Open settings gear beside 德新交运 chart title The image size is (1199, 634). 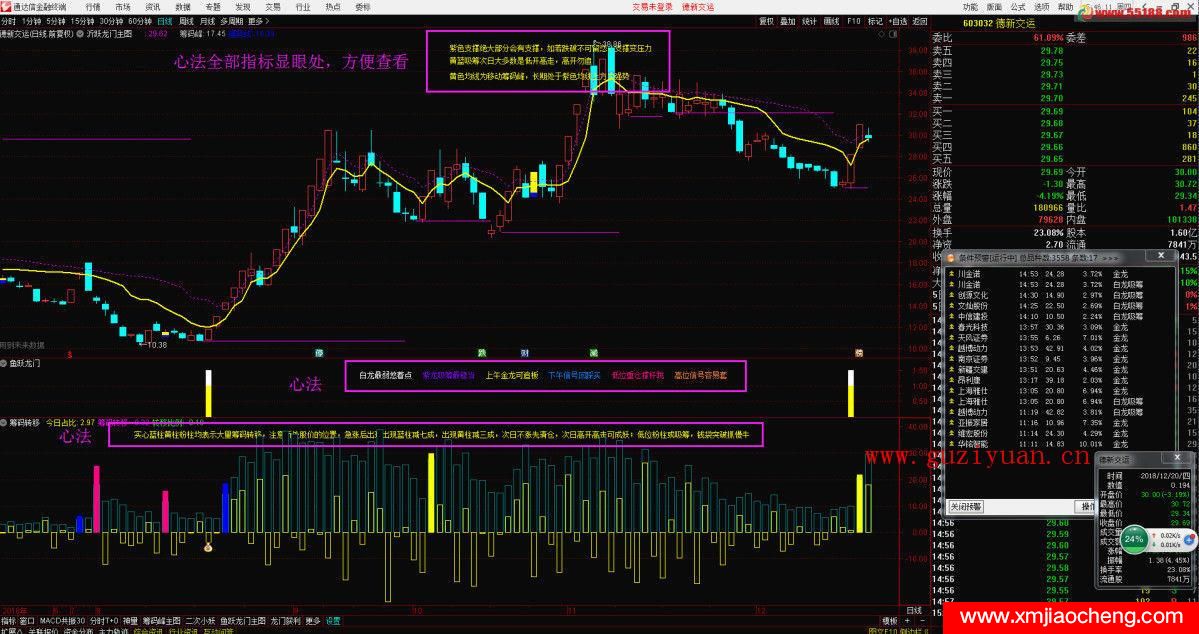tap(79, 34)
